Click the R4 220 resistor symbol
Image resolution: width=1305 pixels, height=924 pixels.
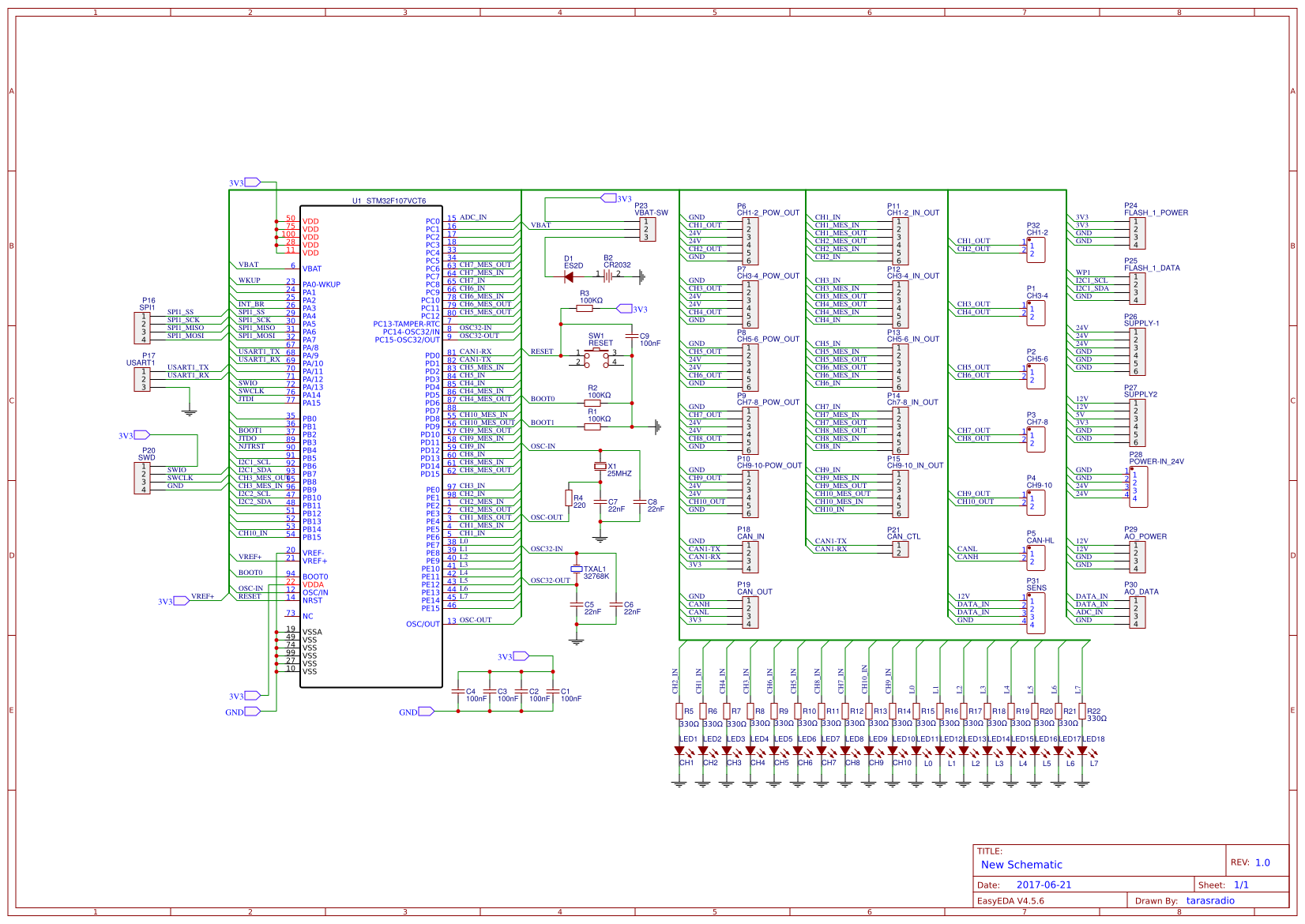pos(569,498)
